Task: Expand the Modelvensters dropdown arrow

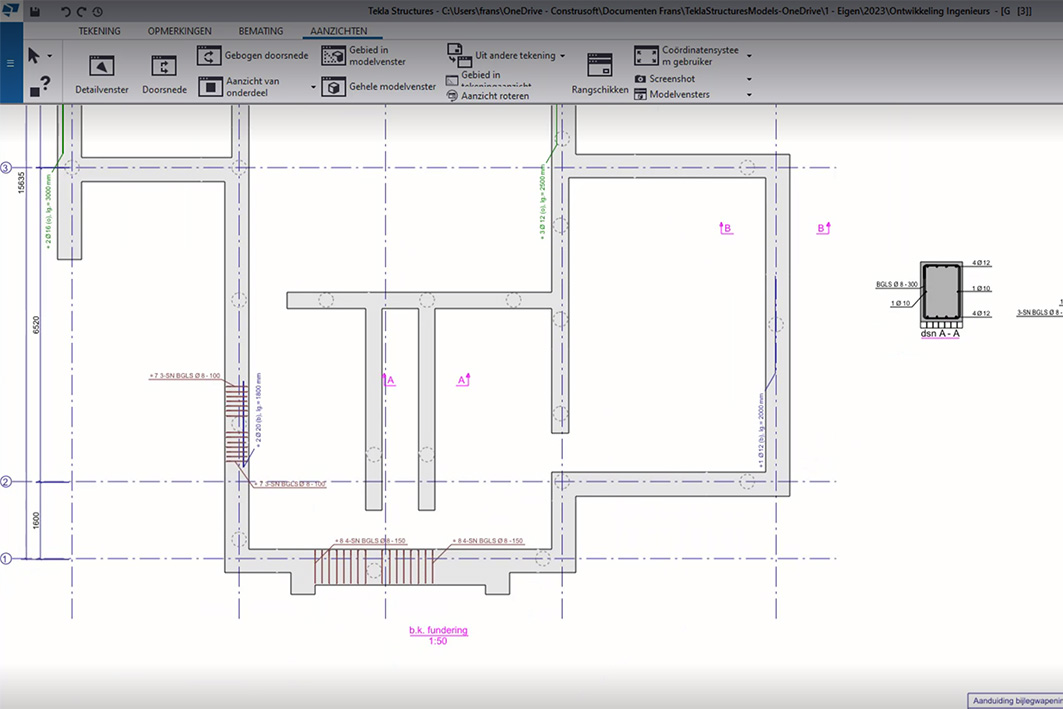Action: point(749,95)
